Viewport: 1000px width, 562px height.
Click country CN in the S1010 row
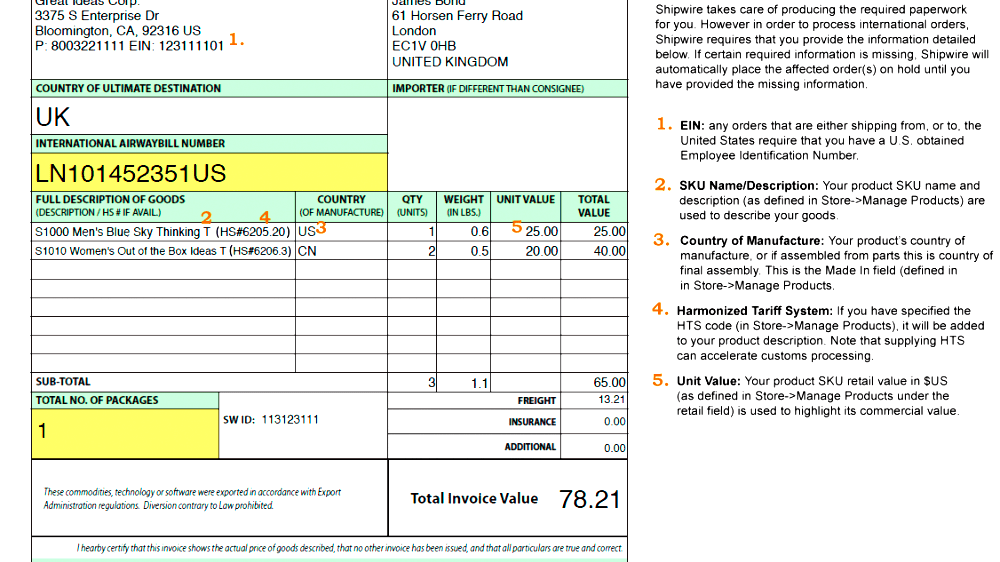click(x=307, y=251)
